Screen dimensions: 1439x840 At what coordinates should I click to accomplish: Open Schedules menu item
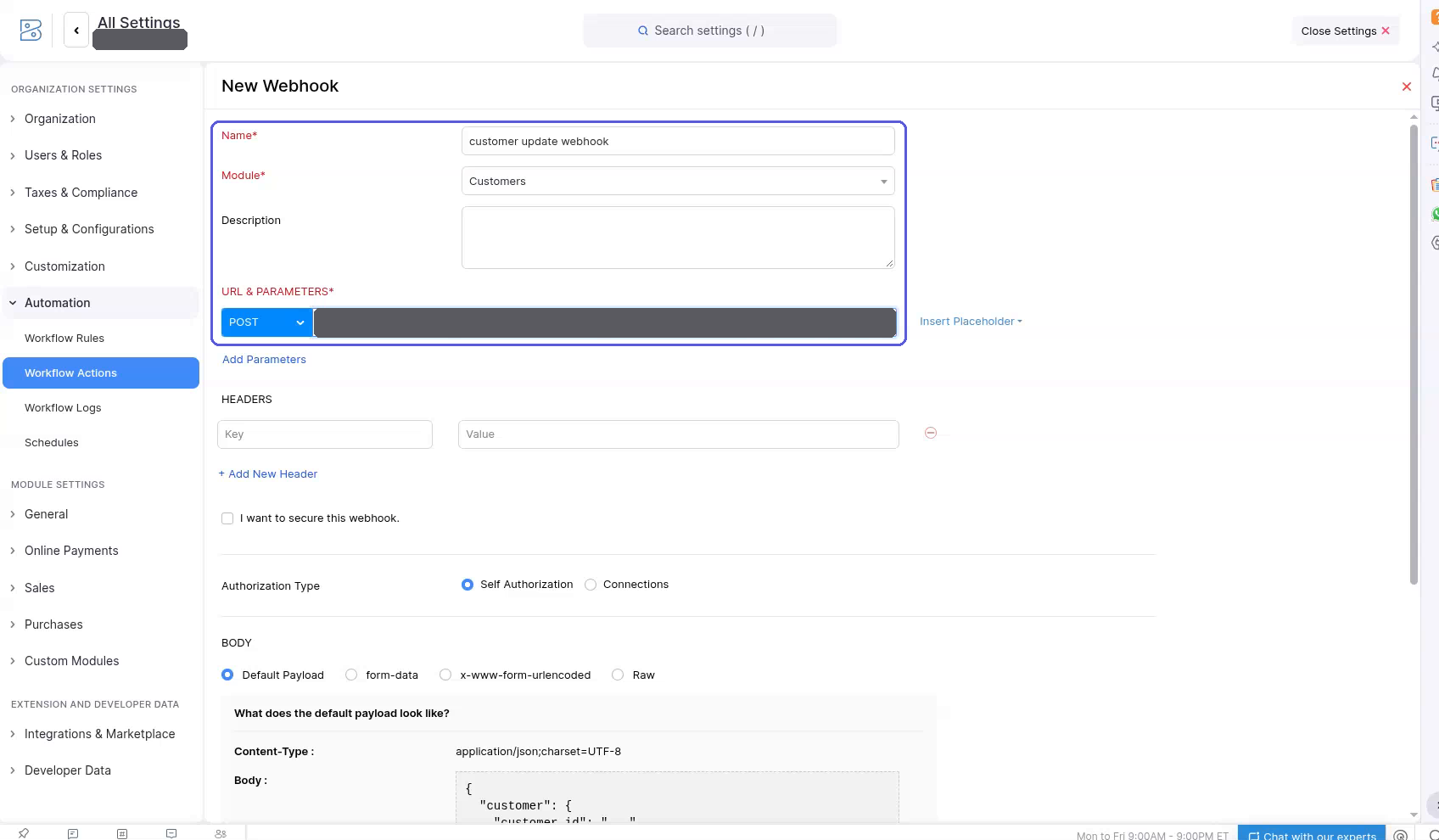[52, 442]
